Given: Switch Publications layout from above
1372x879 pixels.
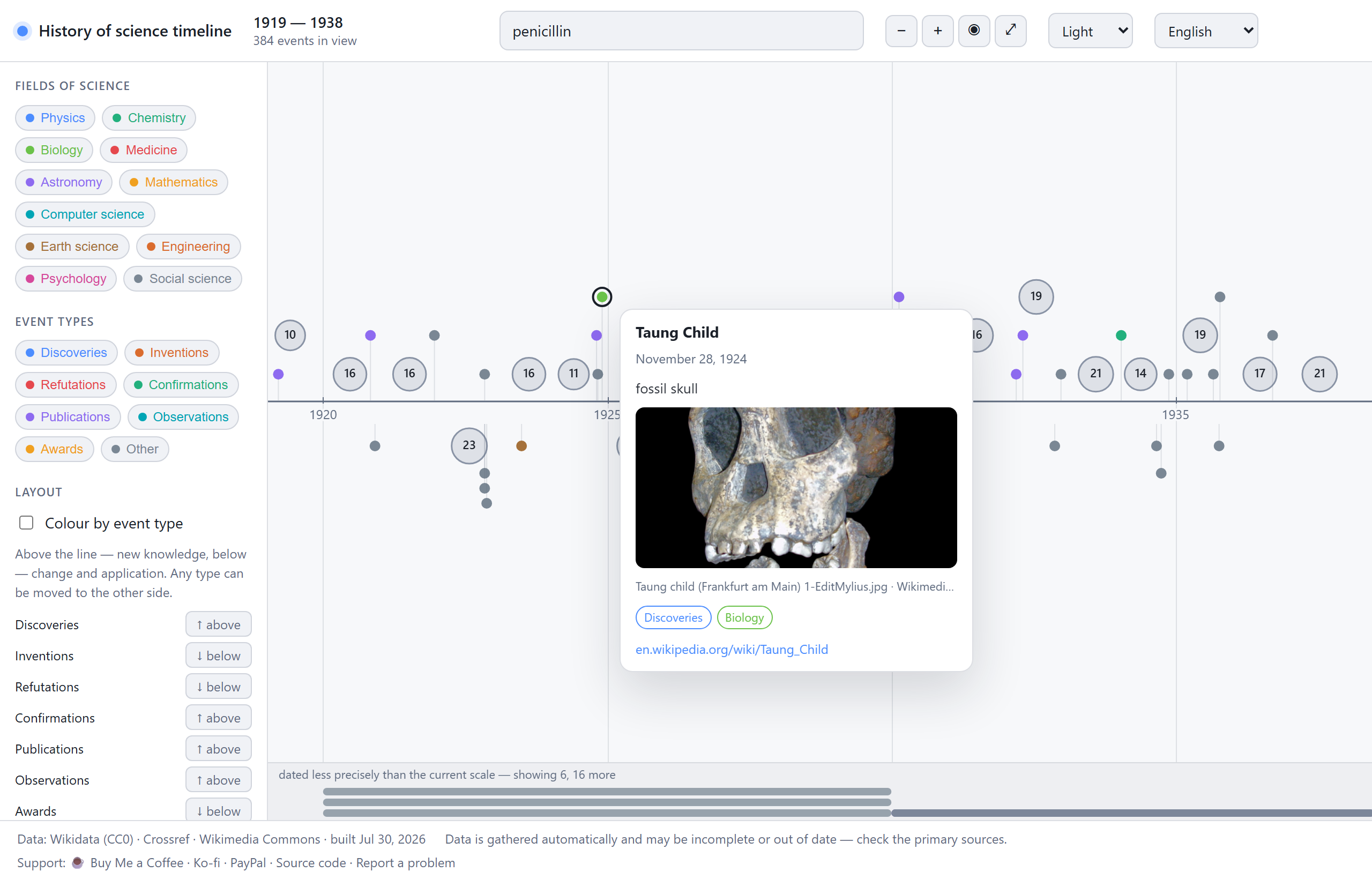Looking at the screenshot, I should tap(219, 749).
